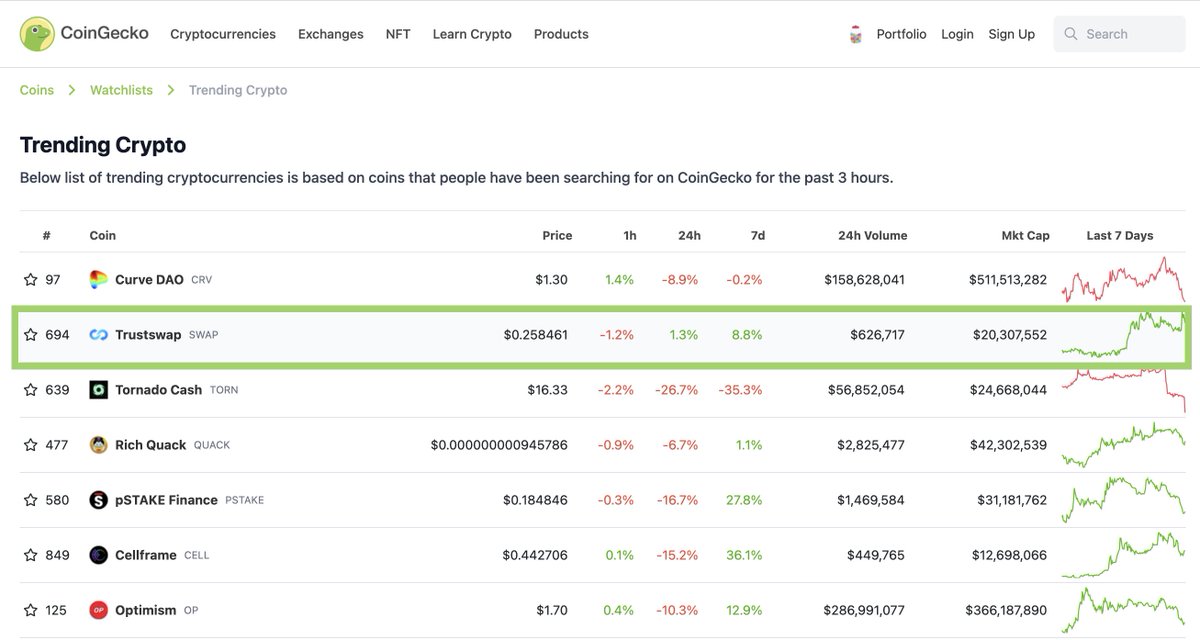1200x640 pixels.
Task: Click the $0.000000000945786 Rich Quack price
Action: [499, 445]
